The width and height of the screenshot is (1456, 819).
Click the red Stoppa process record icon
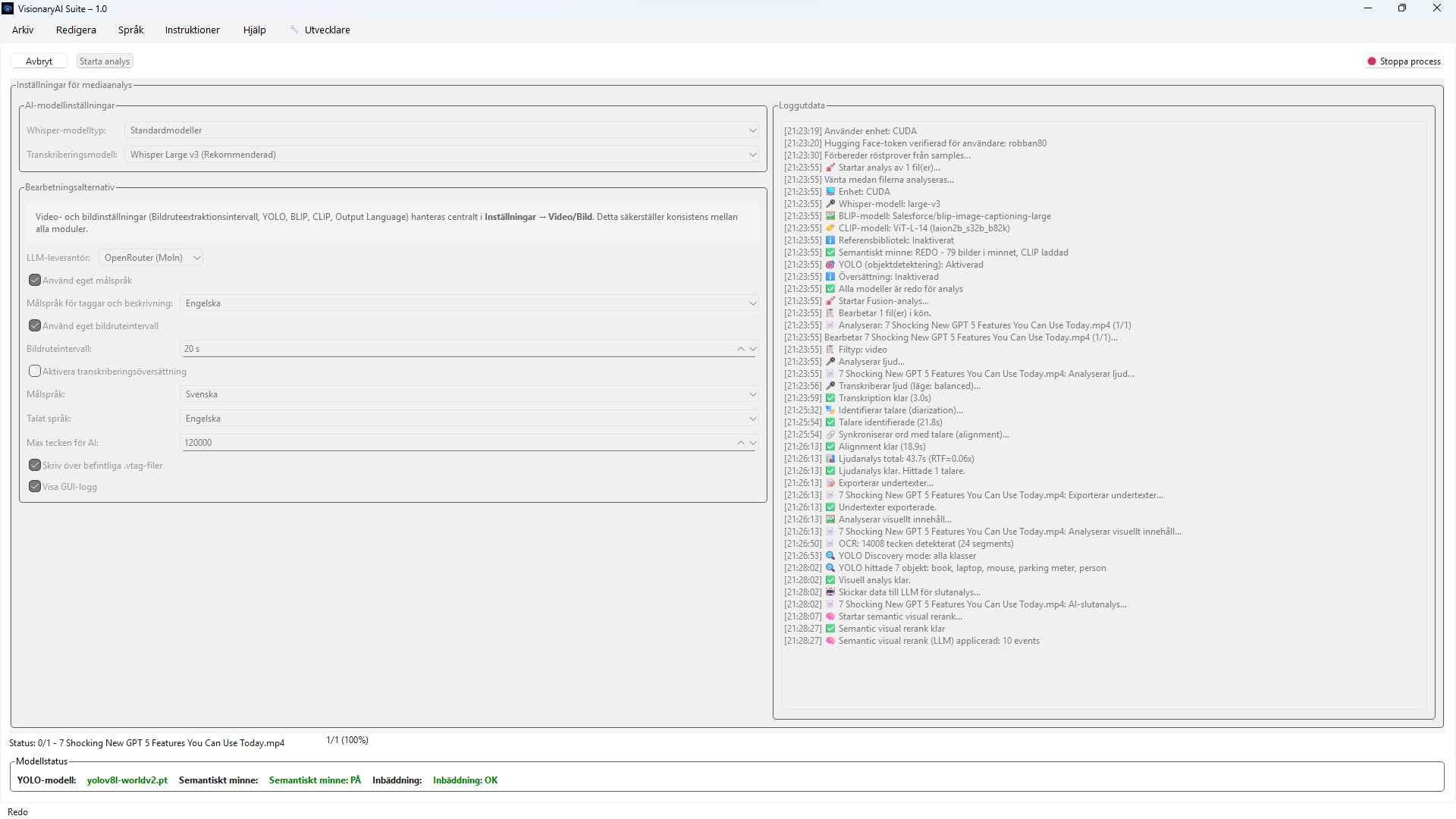pos(1371,61)
